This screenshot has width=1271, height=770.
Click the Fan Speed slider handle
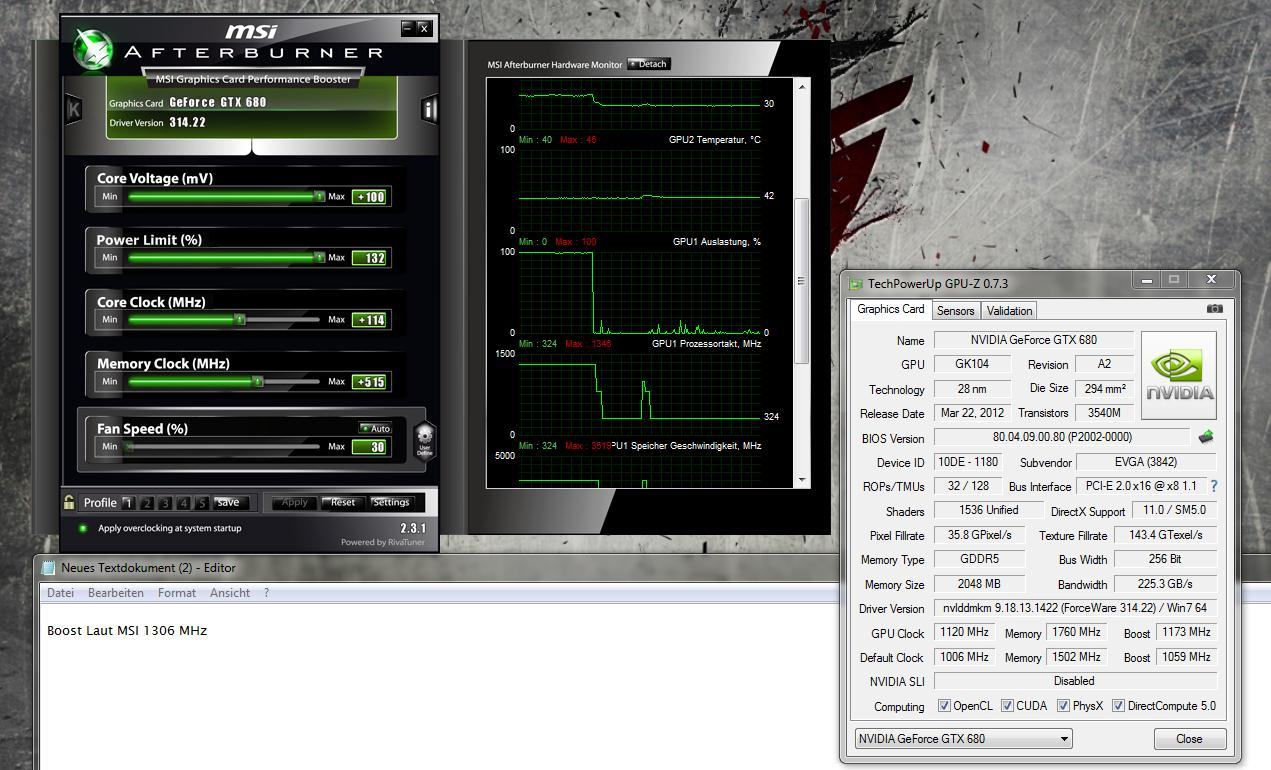coord(129,447)
